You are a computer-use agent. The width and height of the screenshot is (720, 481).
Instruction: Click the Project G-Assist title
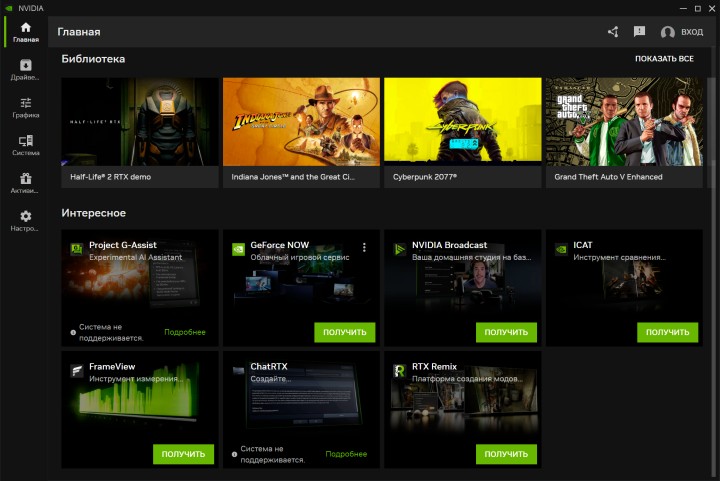tap(123, 245)
